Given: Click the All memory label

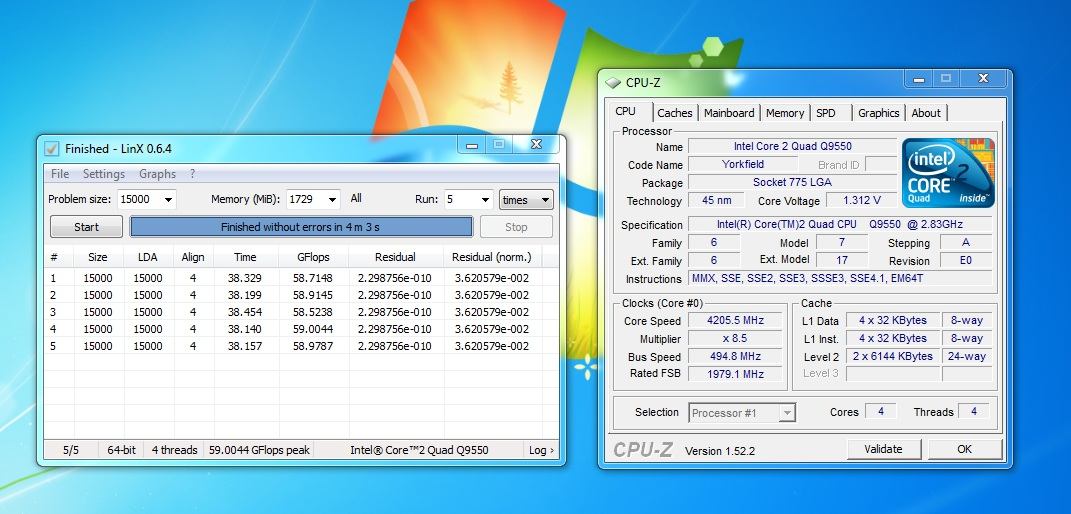Looking at the screenshot, I should pos(356,198).
